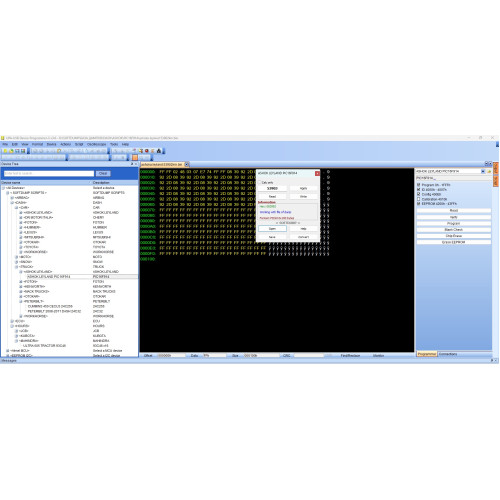Screen dimensions: 500x500
Task: Close the hex editor file tab
Action: coord(187,164)
